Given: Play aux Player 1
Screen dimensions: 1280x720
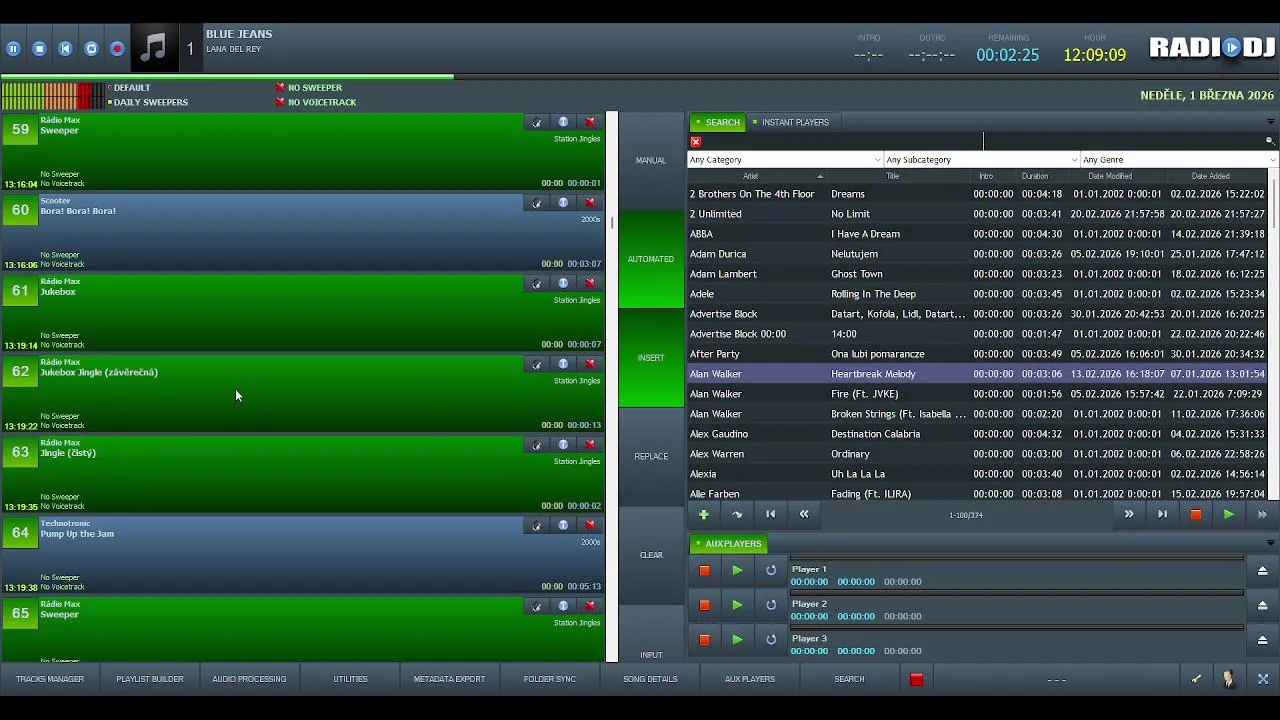Looking at the screenshot, I should pyautogui.click(x=737, y=571).
